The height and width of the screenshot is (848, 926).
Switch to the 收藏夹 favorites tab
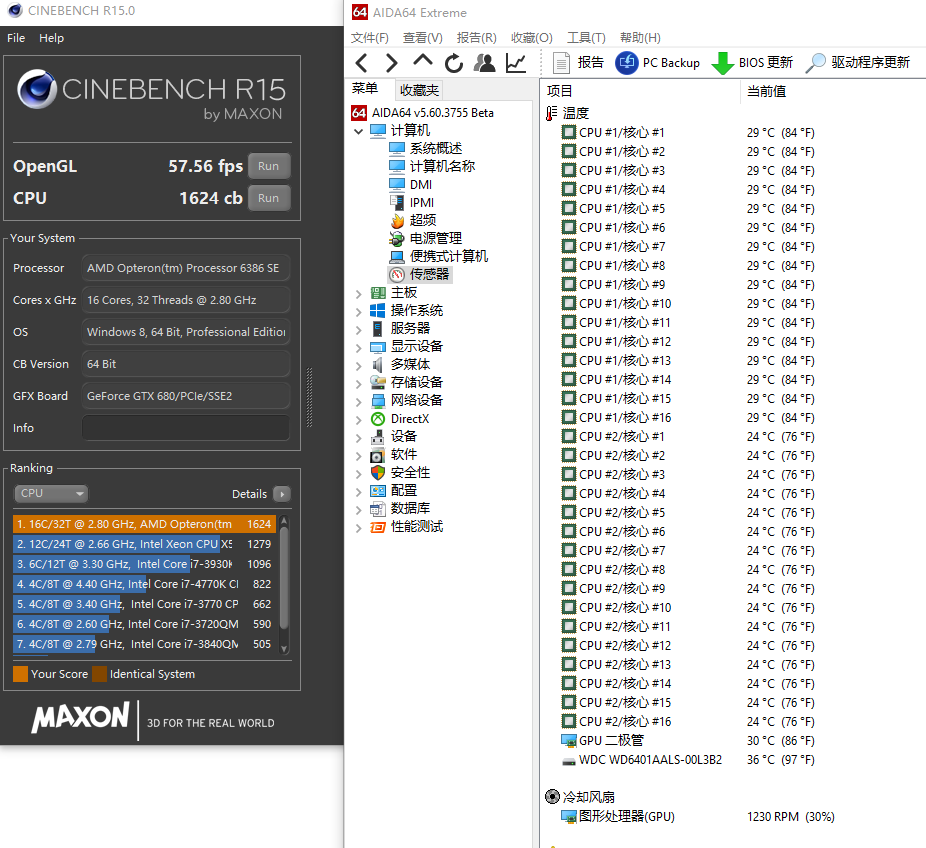[x=419, y=90]
